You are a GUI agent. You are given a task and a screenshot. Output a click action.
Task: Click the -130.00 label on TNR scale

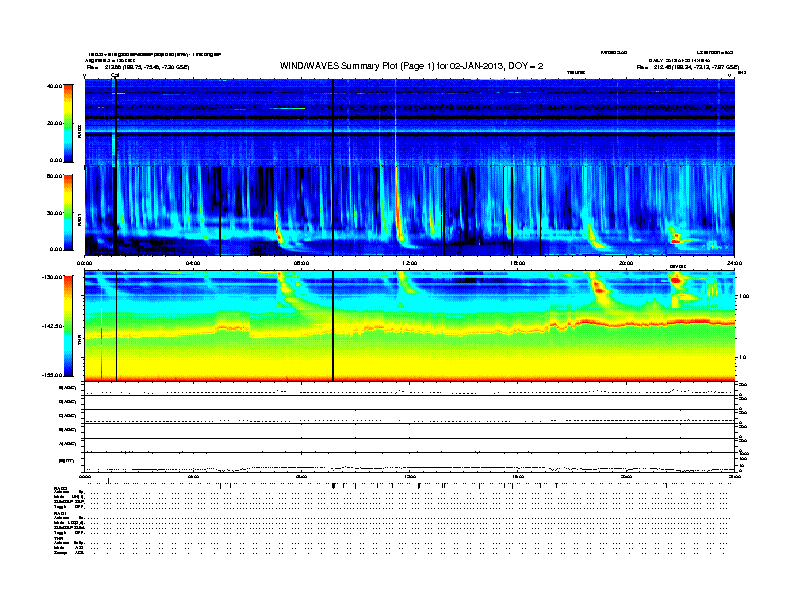pyautogui.click(x=52, y=277)
